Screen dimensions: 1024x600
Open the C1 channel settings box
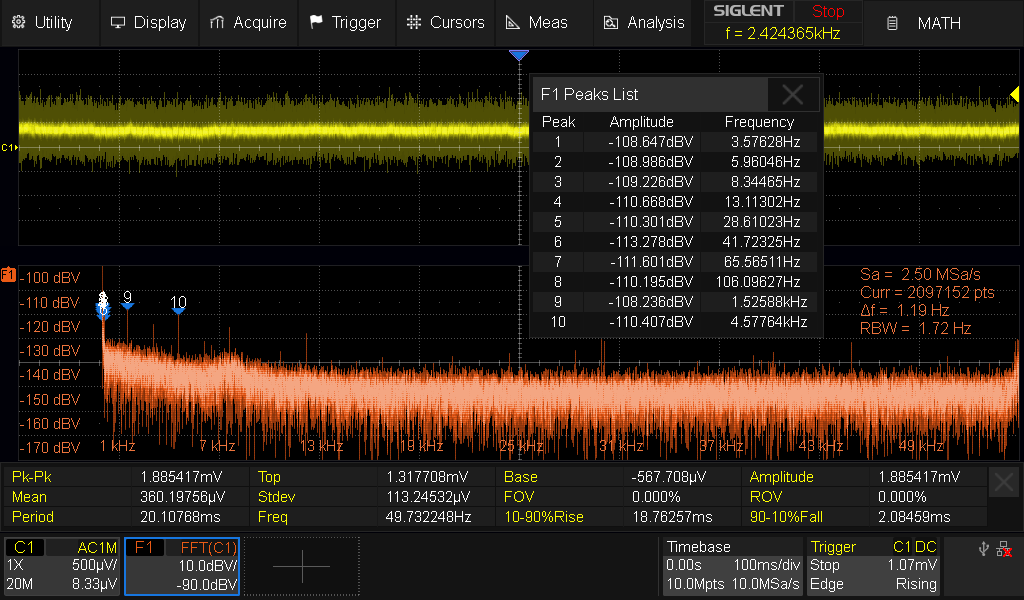pos(62,566)
